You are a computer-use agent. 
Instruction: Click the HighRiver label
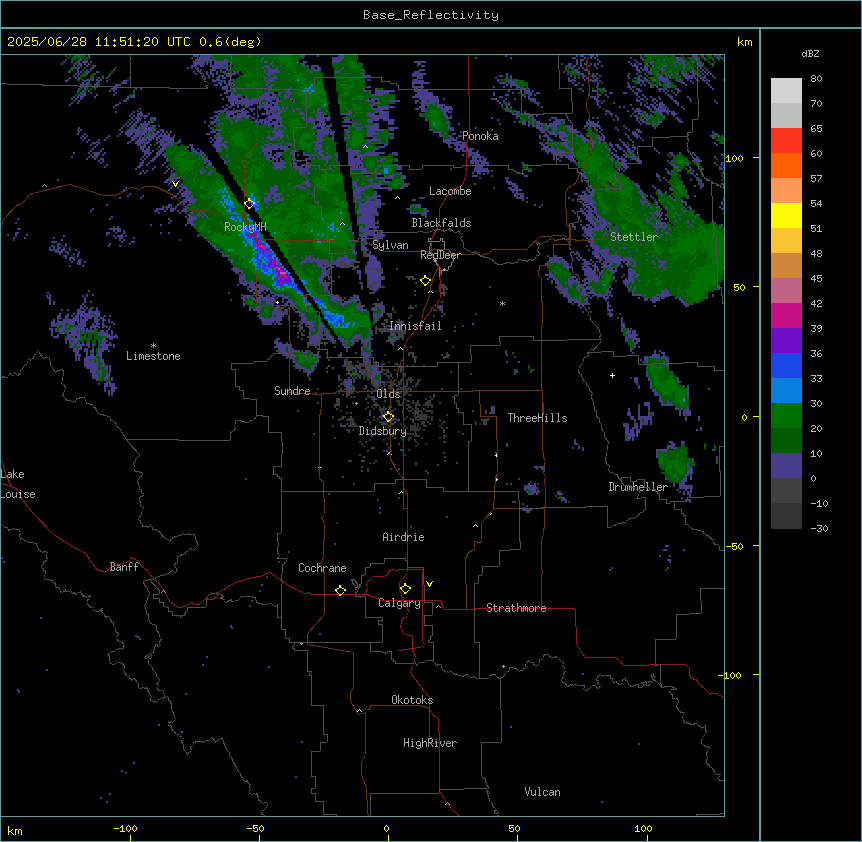point(430,743)
